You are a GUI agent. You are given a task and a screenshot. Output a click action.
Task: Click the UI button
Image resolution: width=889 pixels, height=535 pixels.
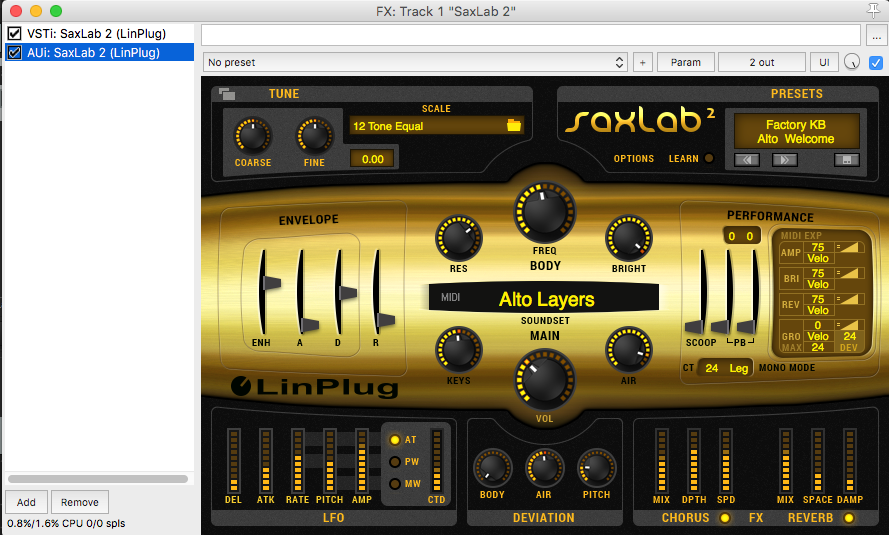824,62
